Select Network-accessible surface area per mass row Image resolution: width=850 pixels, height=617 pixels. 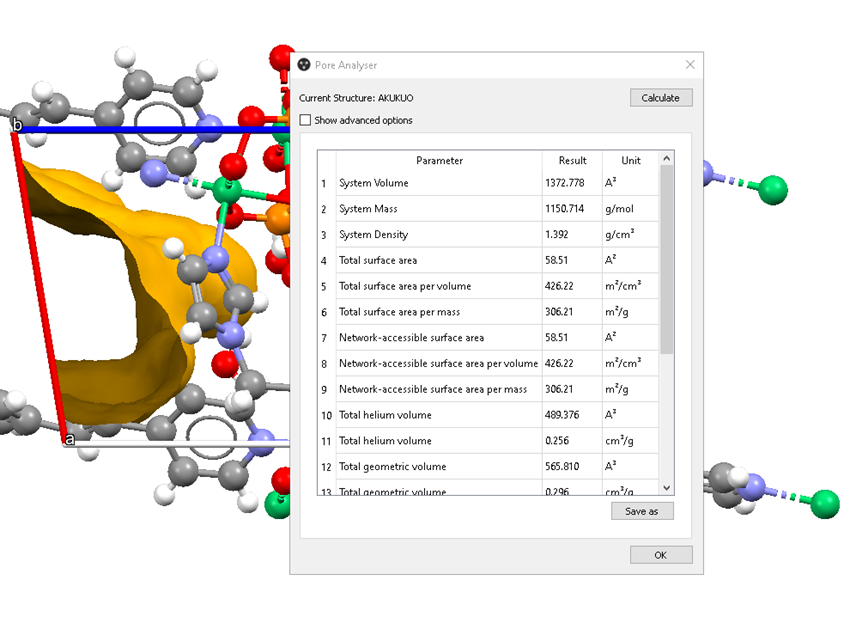coord(439,389)
